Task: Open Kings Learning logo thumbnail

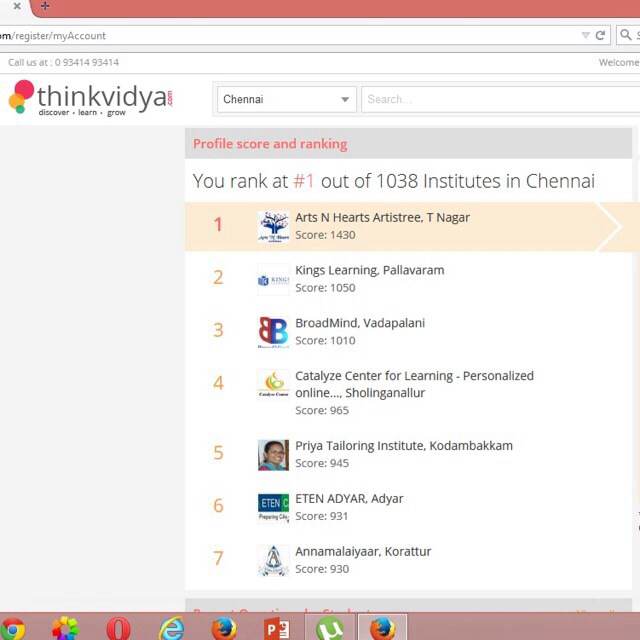Action: coord(273,280)
